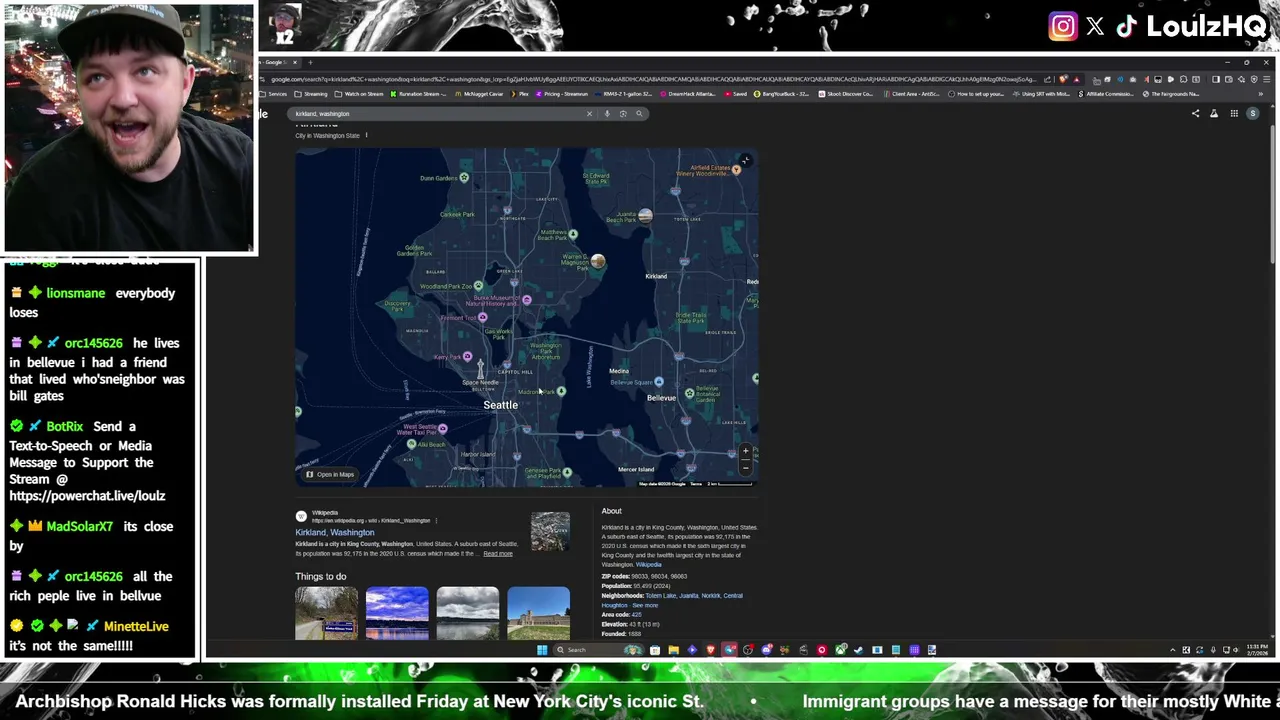The image size is (1280, 720).
Task: Open the Xbox taskbar icon
Action: (841, 650)
